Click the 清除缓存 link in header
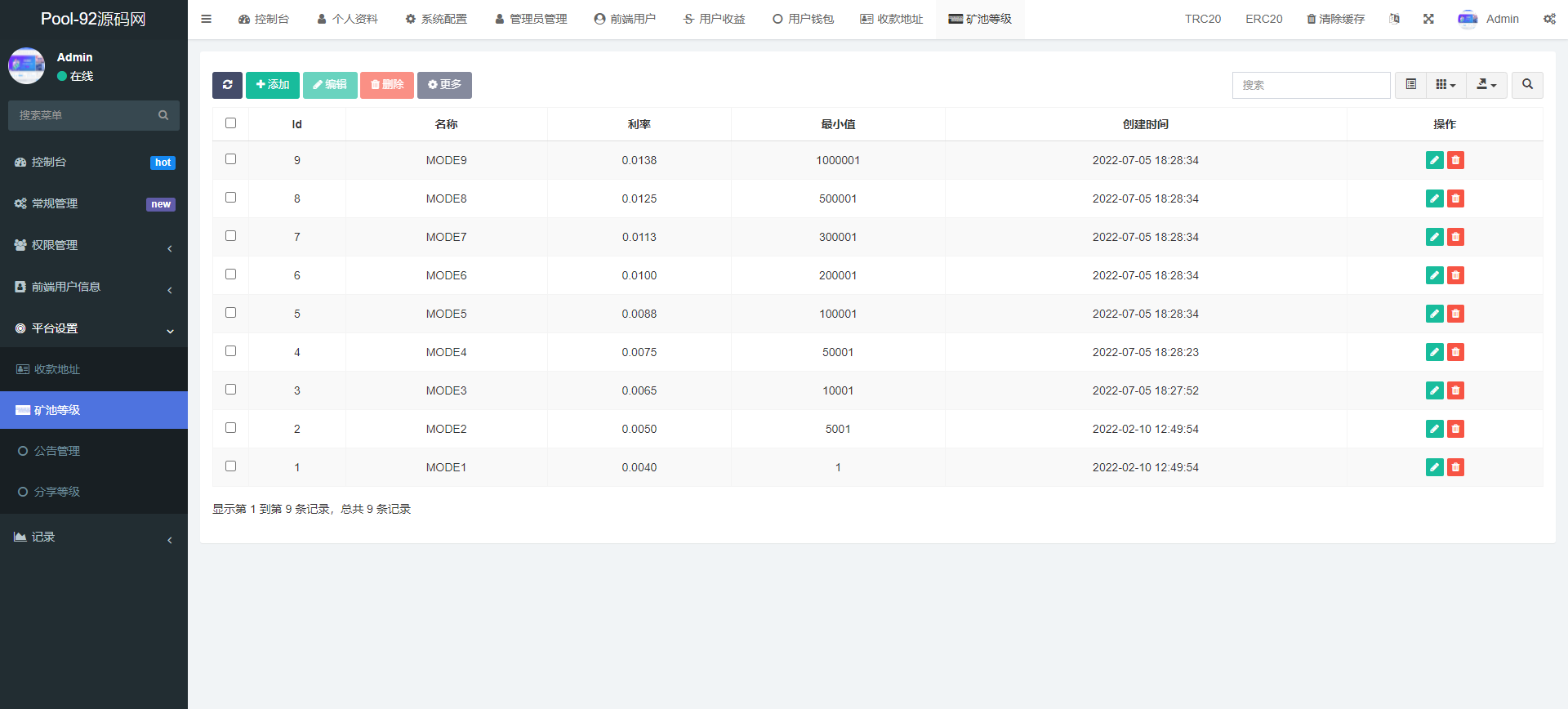Image resolution: width=1568 pixels, height=709 pixels. coord(1335,19)
